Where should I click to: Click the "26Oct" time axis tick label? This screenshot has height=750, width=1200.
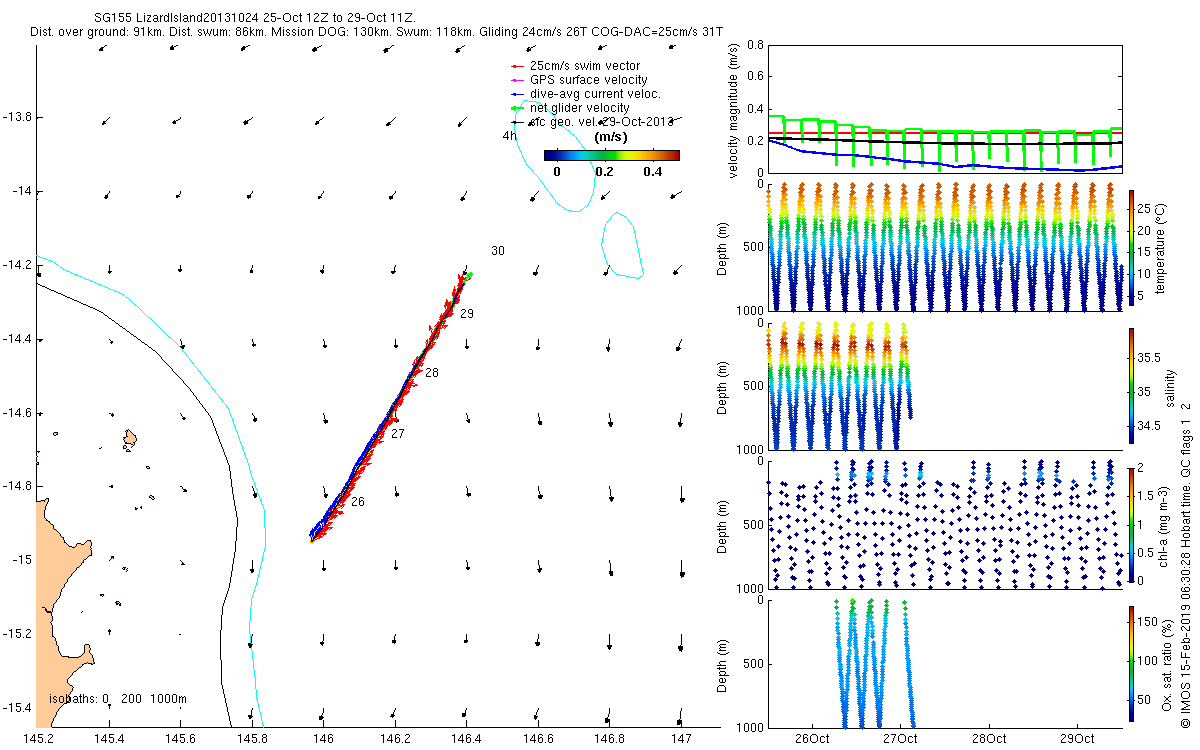(x=811, y=739)
